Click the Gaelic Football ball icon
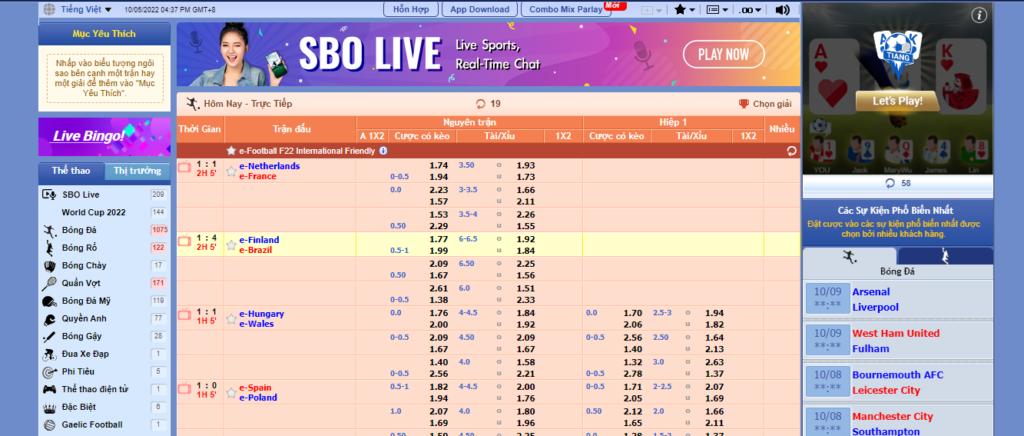Screen dimensions: 1024x436 pos(50,425)
